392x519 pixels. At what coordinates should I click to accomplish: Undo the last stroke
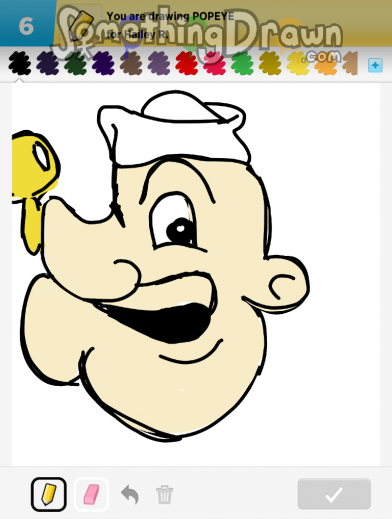point(130,494)
